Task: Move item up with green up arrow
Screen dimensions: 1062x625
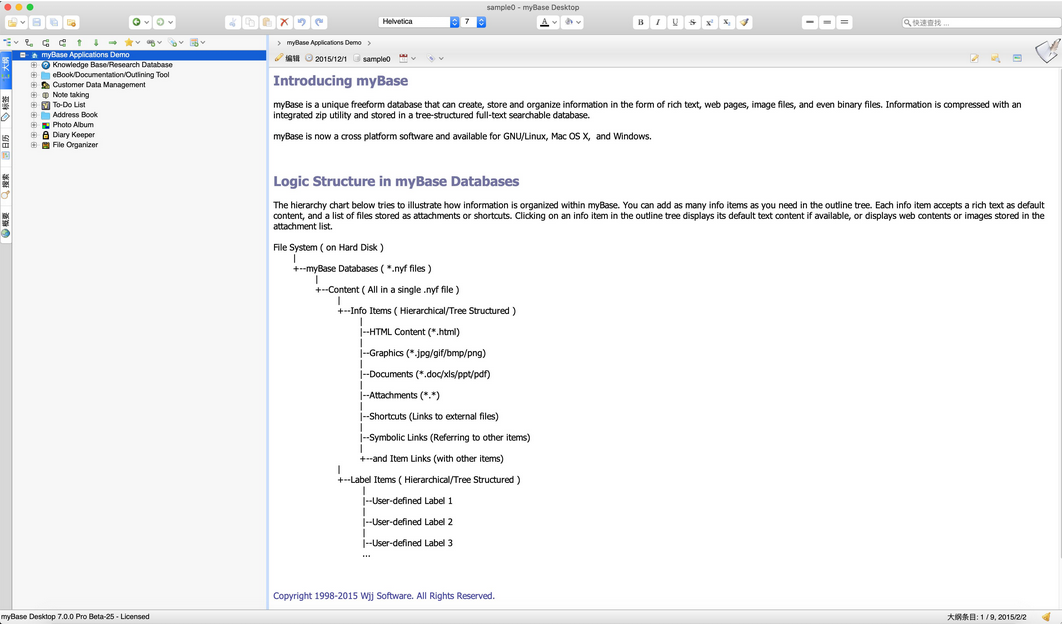Action: (x=79, y=43)
